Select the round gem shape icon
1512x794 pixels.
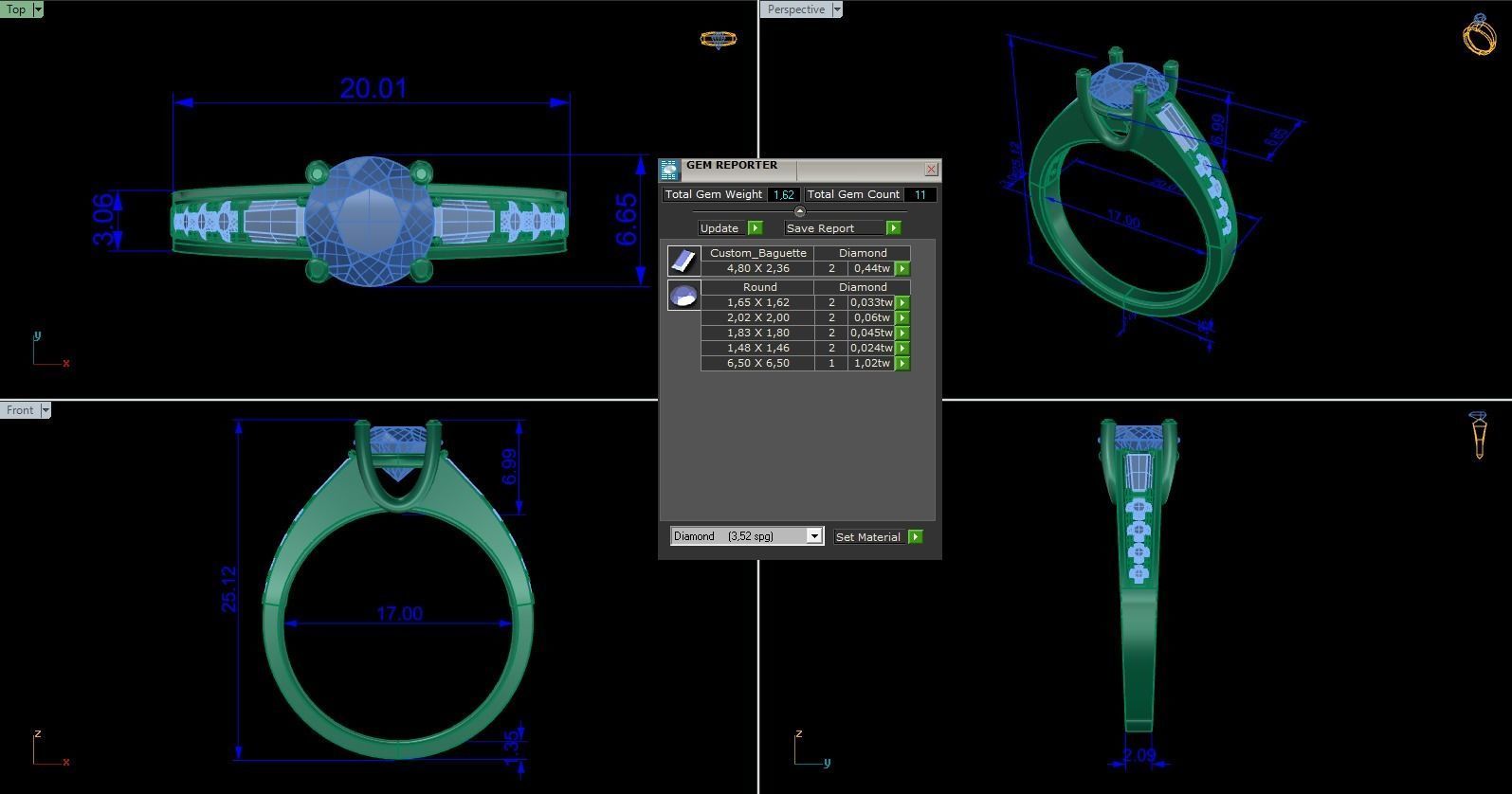click(683, 295)
